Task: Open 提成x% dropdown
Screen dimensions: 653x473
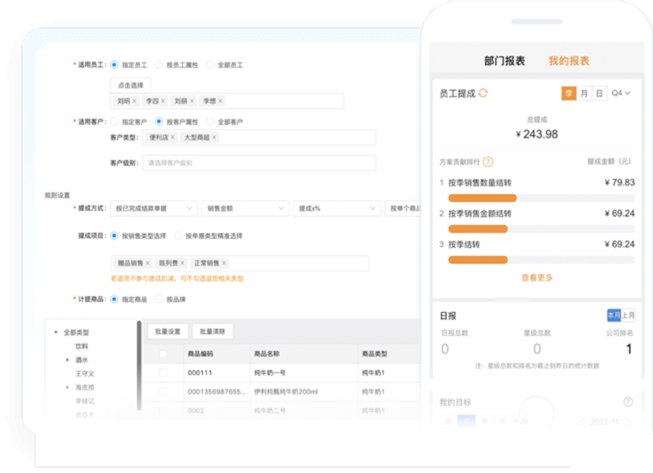Action: 337,208
